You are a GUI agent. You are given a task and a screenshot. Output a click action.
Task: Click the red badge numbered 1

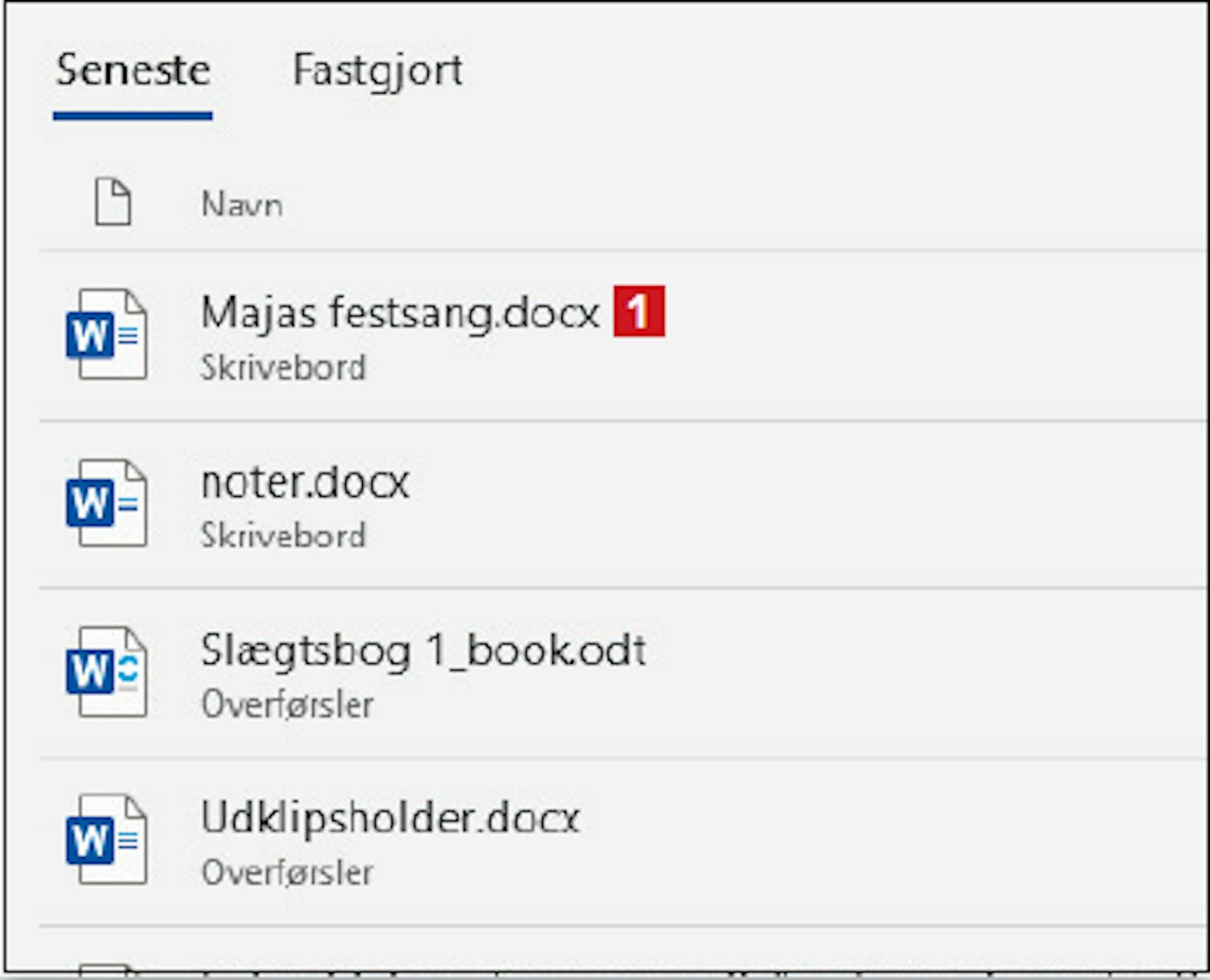[639, 311]
